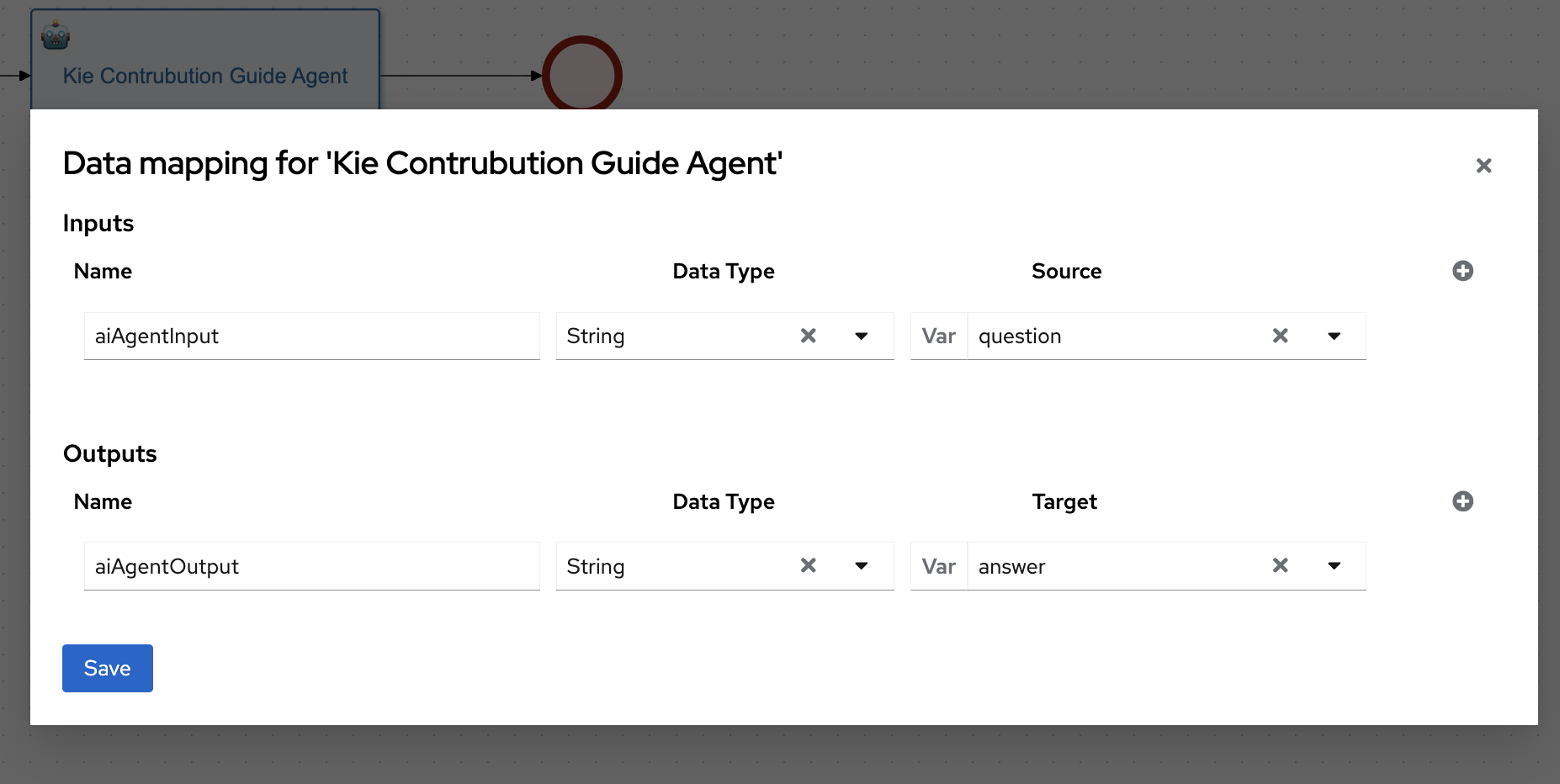Click the robot icon on agent node

click(56, 35)
